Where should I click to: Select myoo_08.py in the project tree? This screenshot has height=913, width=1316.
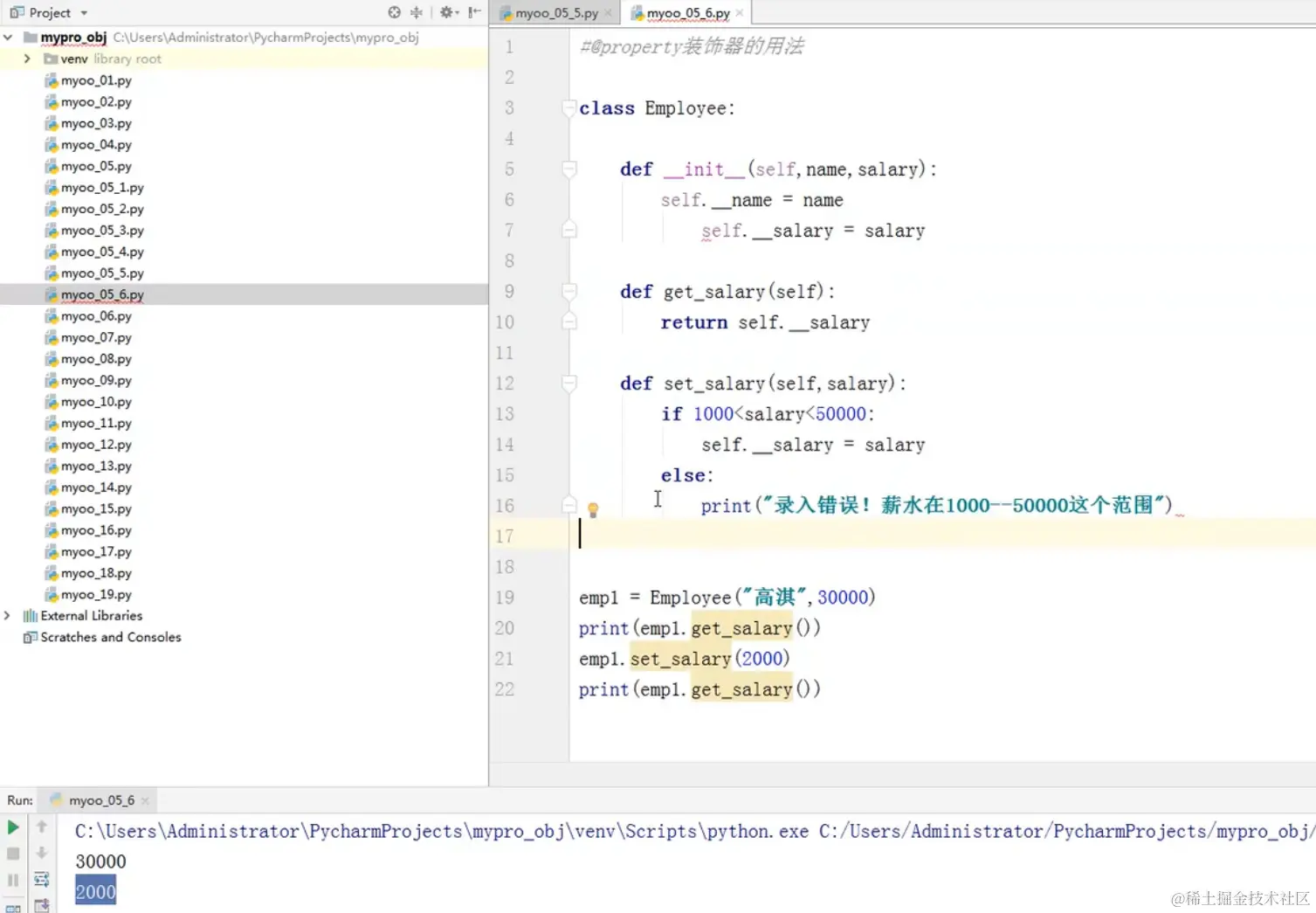(96, 359)
